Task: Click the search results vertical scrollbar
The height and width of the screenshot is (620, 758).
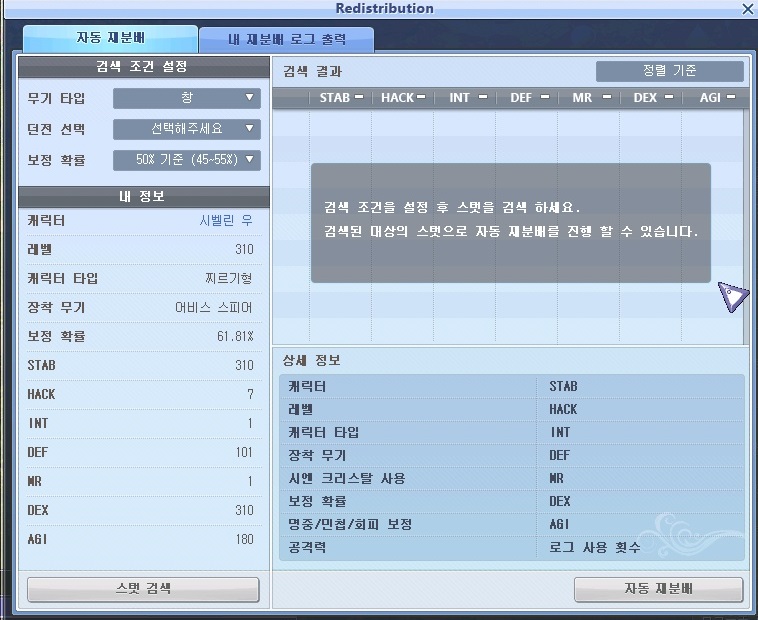Action: [745, 226]
